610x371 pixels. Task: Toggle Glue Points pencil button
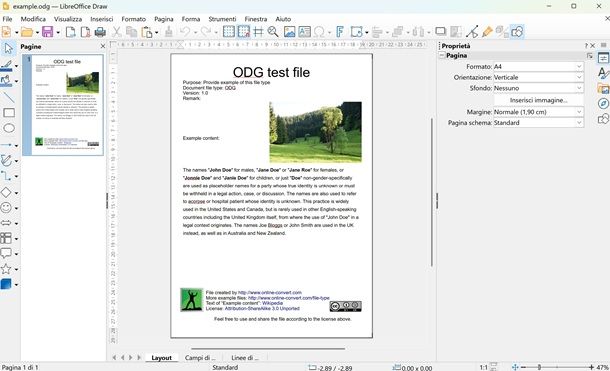coord(487,32)
